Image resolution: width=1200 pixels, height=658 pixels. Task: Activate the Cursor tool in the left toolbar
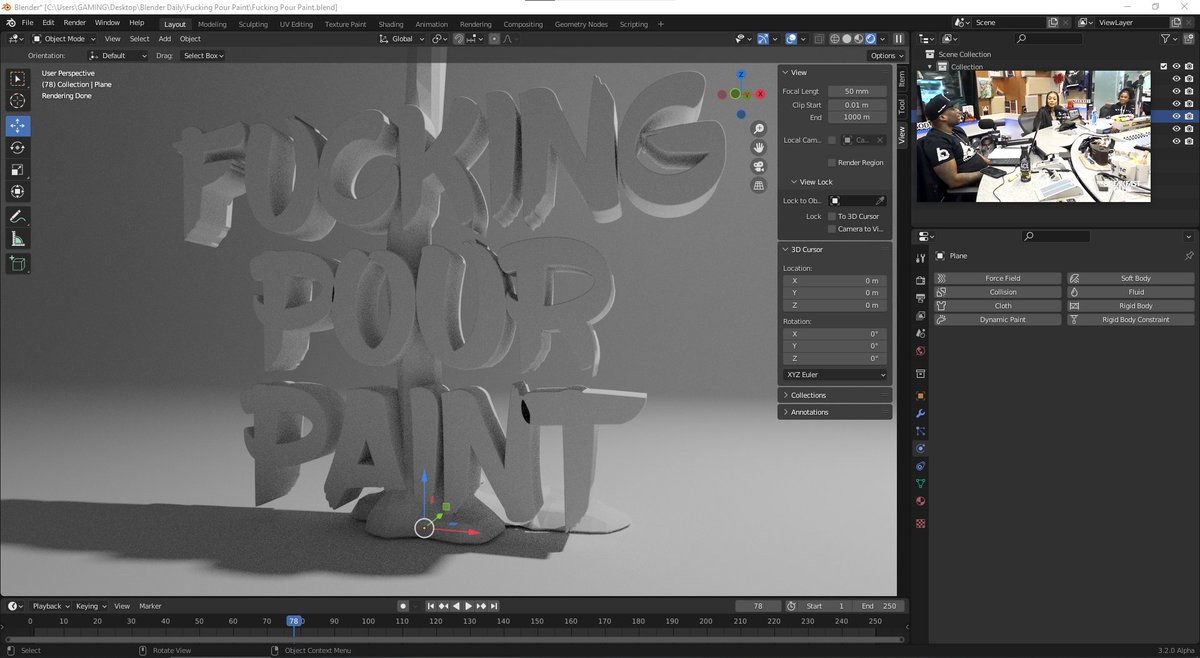pos(18,100)
